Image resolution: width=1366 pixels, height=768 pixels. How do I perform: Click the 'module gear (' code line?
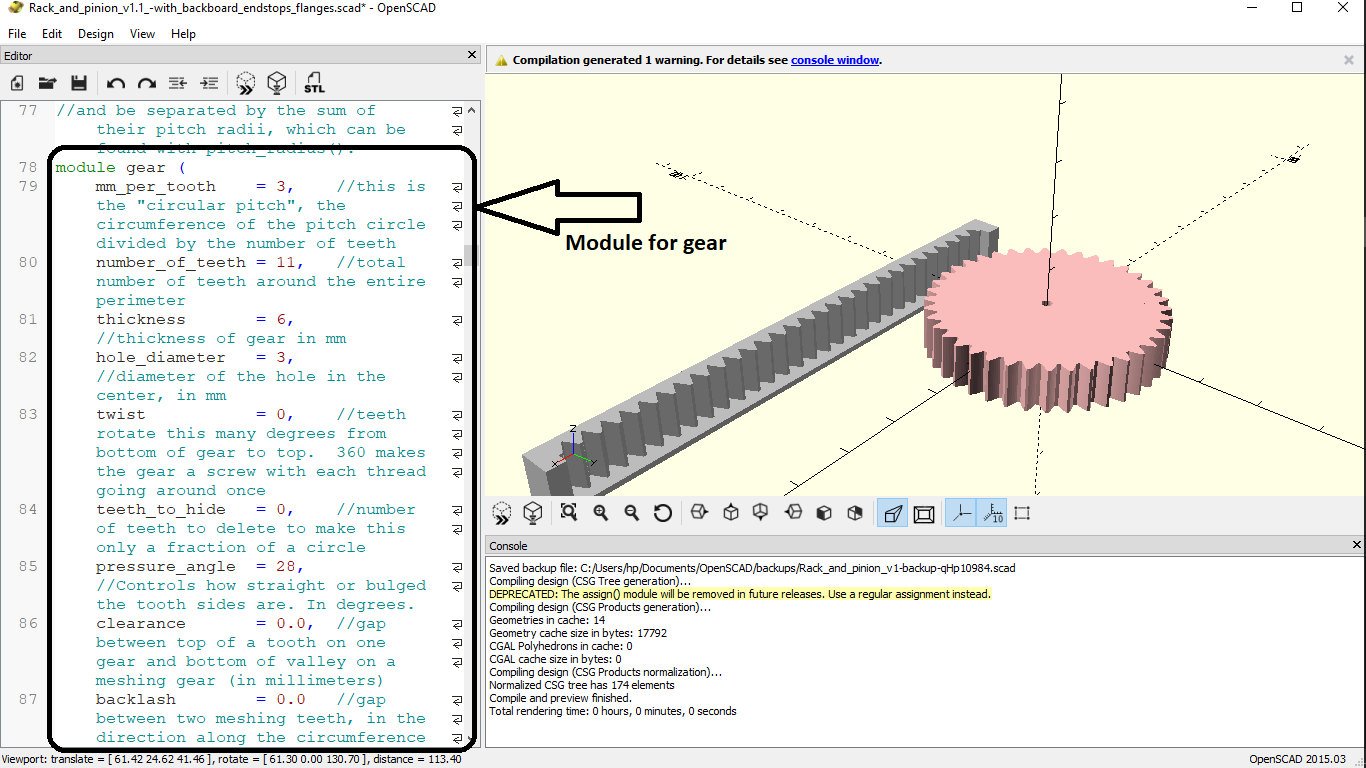[120, 167]
